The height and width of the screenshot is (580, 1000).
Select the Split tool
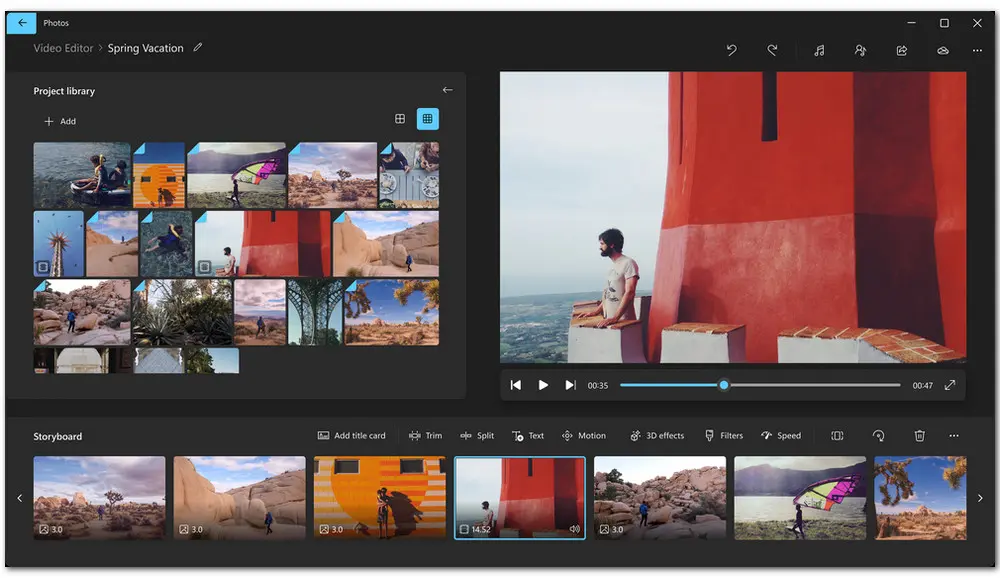pyautogui.click(x=477, y=435)
